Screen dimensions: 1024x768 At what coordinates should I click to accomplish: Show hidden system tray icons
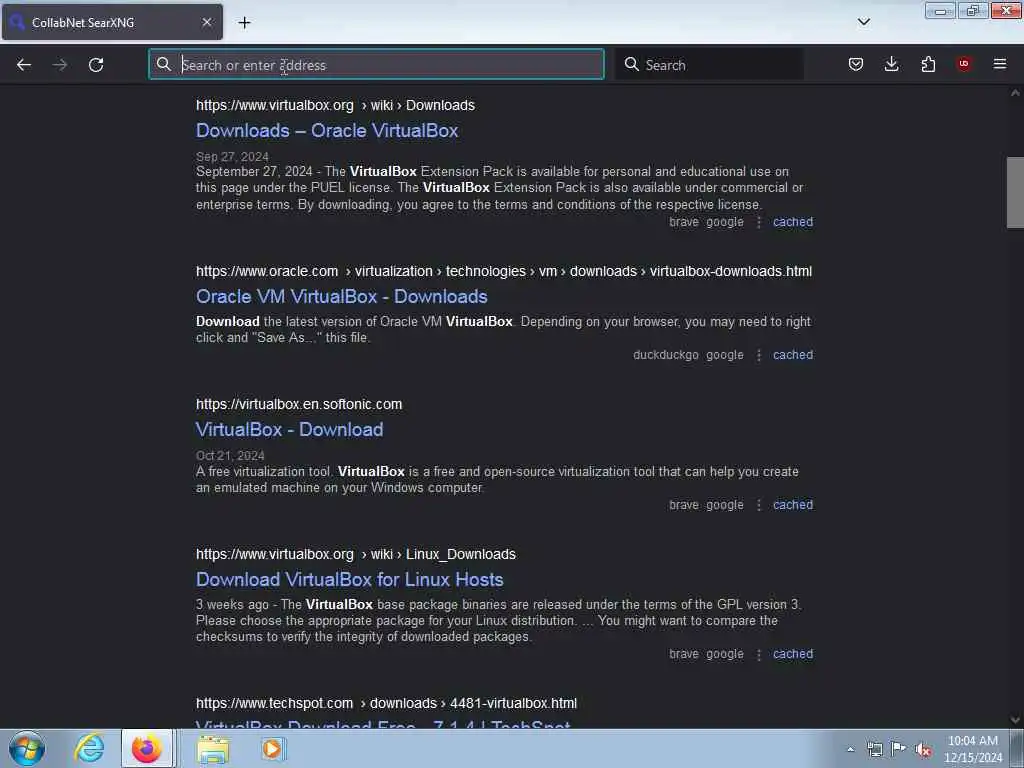pos(850,749)
